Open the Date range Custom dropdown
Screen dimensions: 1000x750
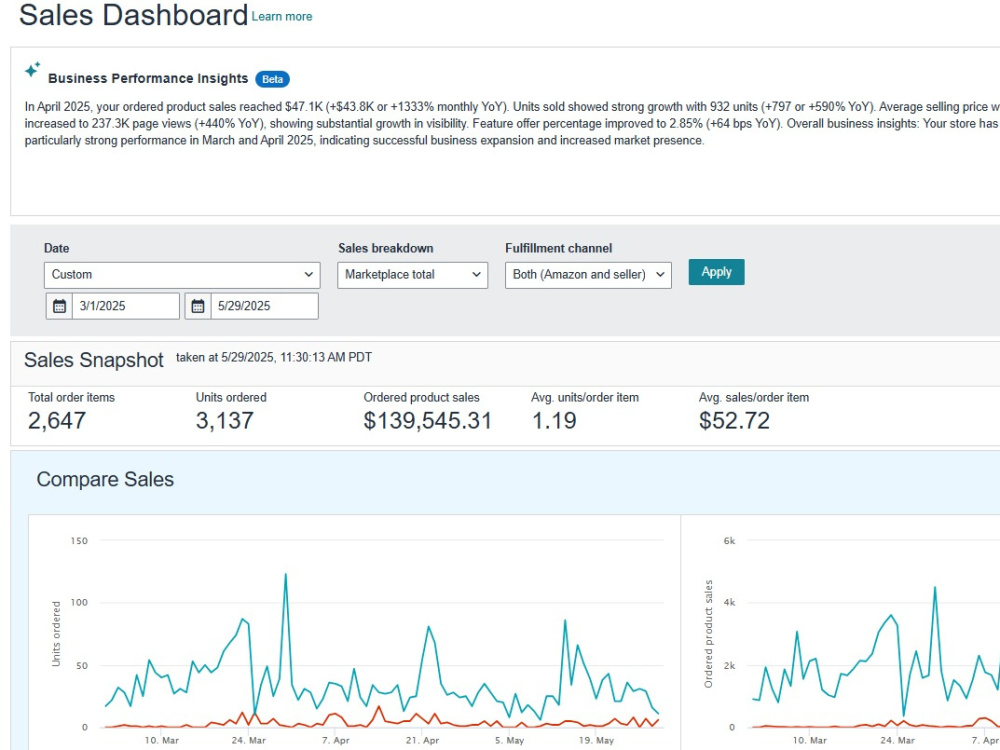click(x=182, y=275)
